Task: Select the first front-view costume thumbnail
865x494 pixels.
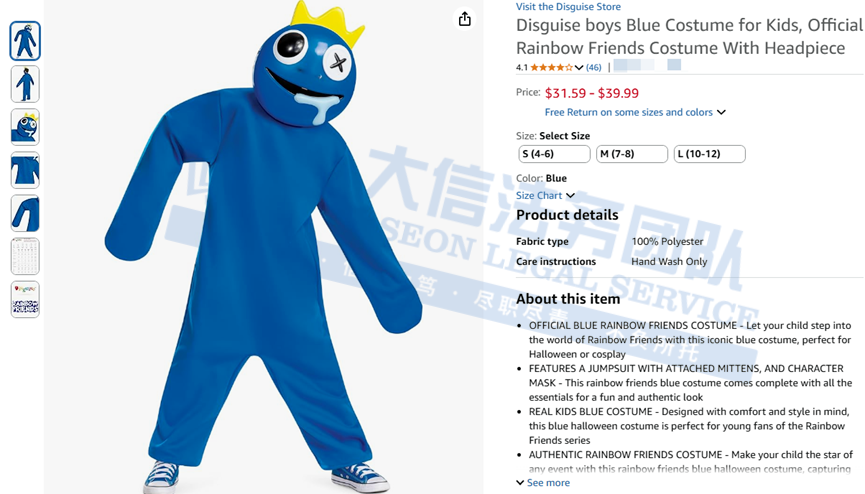Action: click(25, 41)
